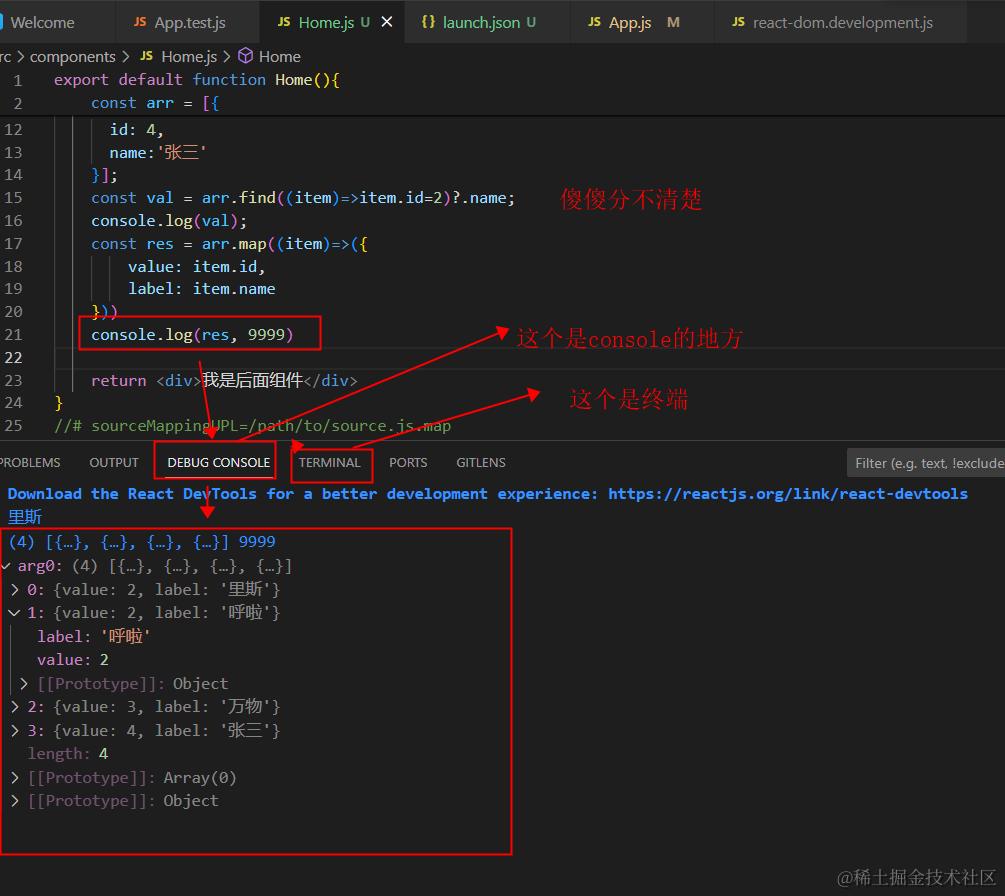
Task: Click the JS icon on App.js tab
Action: pos(594,22)
